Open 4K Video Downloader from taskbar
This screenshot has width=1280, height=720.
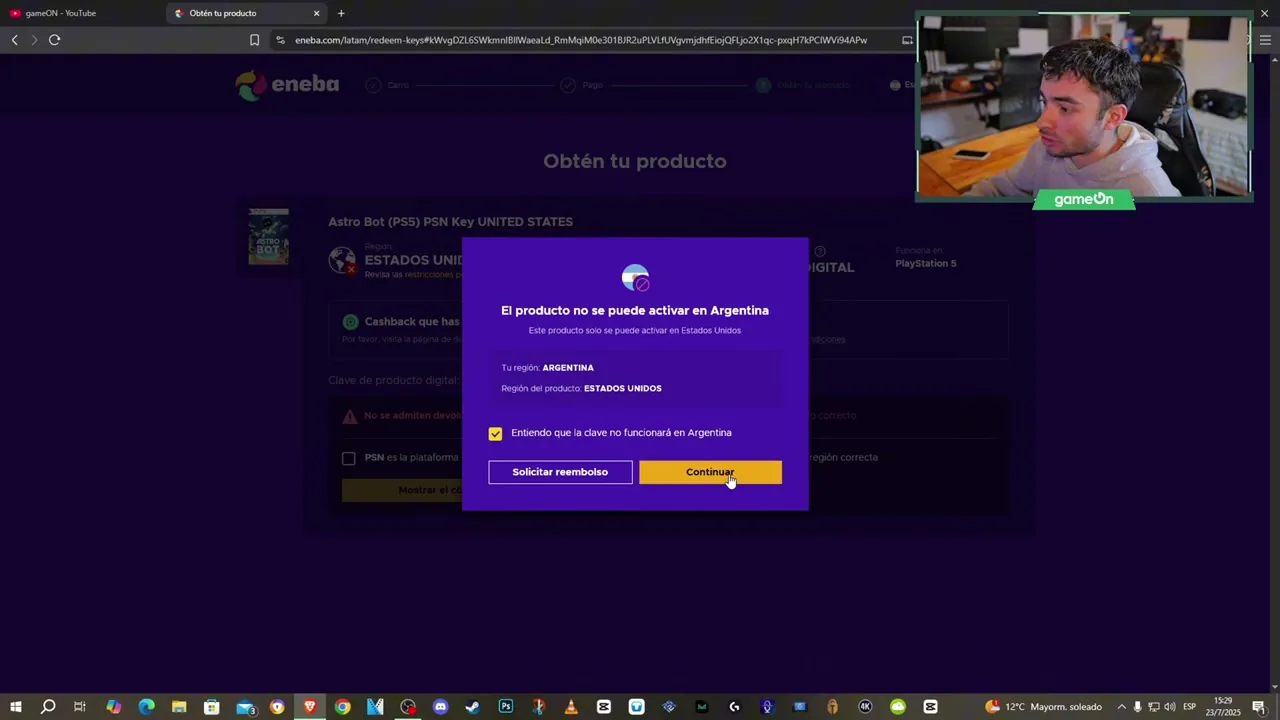865,707
